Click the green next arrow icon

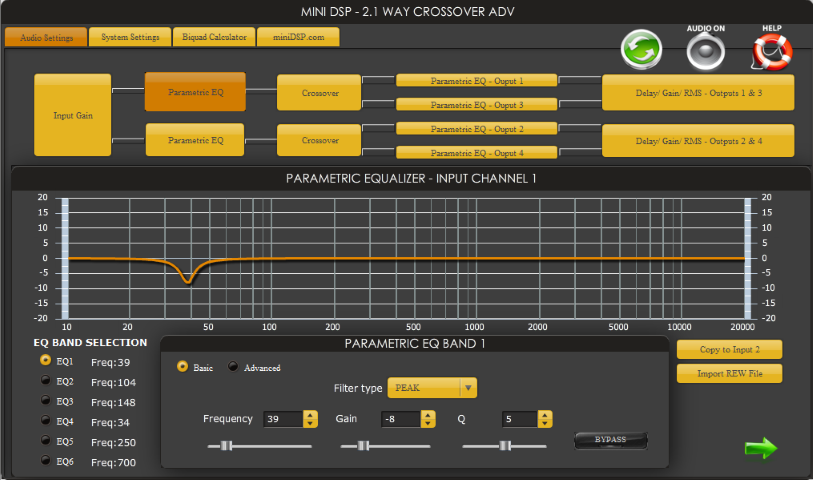click(x=761, y=448)
